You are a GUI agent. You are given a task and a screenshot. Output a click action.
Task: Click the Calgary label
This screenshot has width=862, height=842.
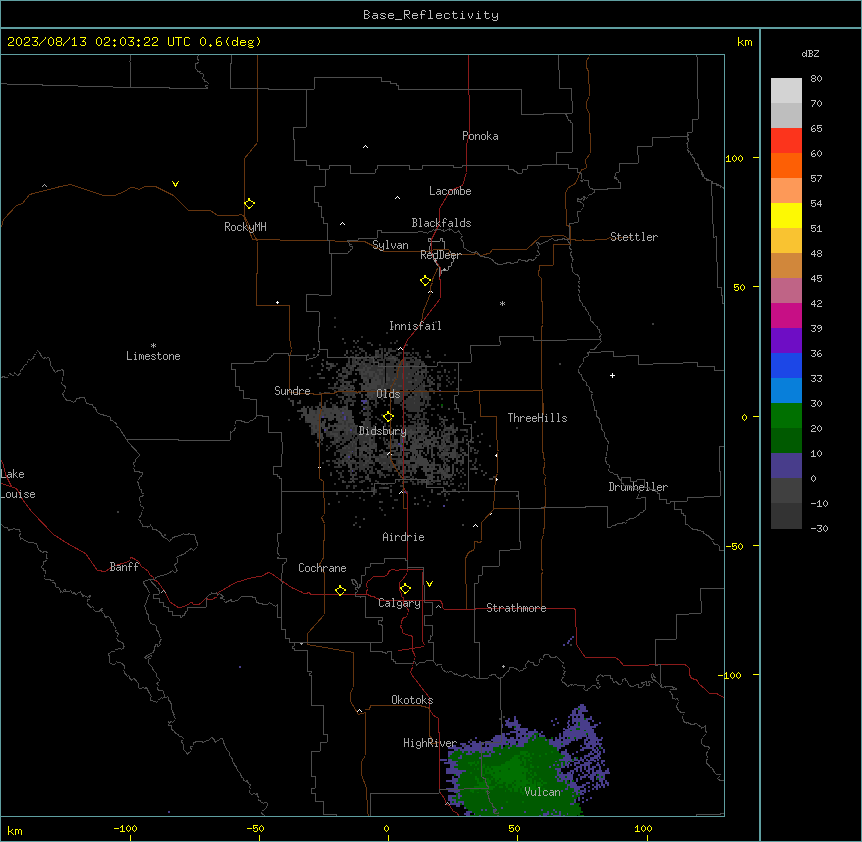point(399,603)
